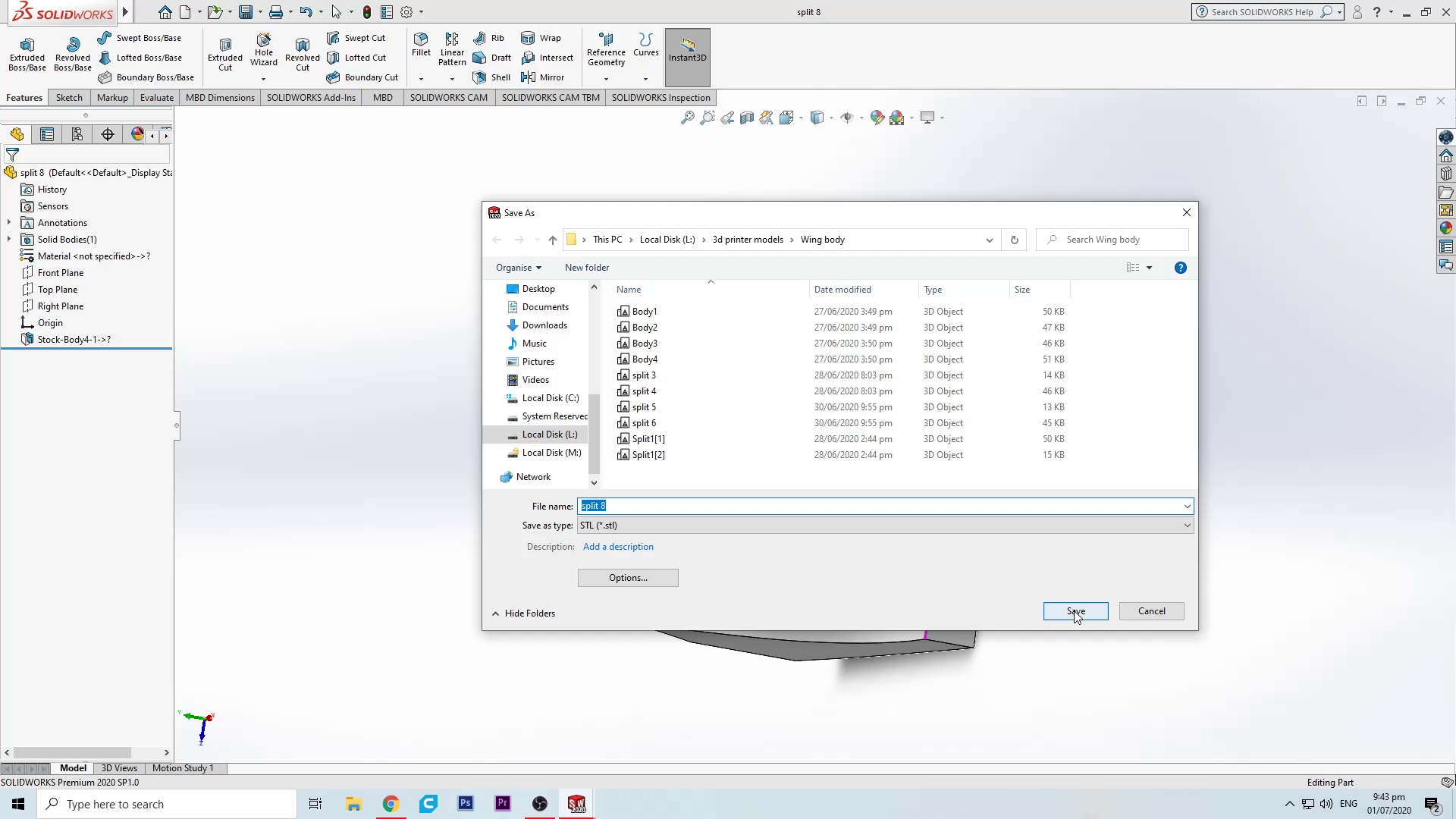Open the Fillet dropdown arrow
The image size is (1456, 819).
(x=421, y=79)
